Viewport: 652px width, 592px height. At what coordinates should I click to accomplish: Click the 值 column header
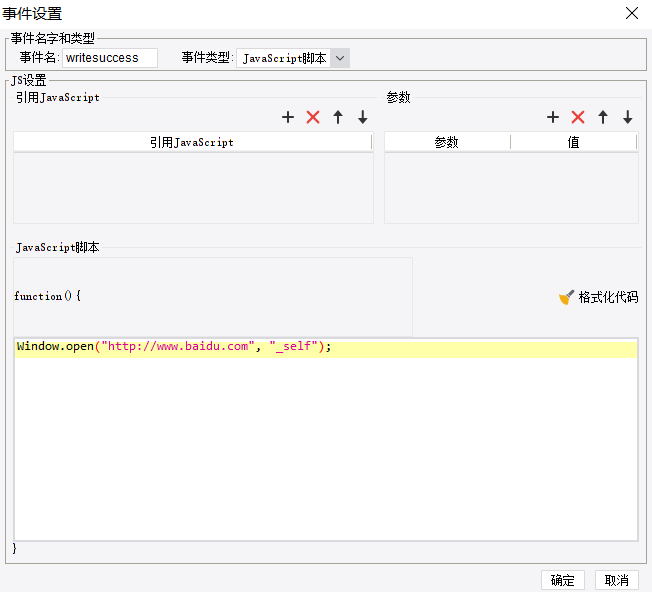click(574, 142)
